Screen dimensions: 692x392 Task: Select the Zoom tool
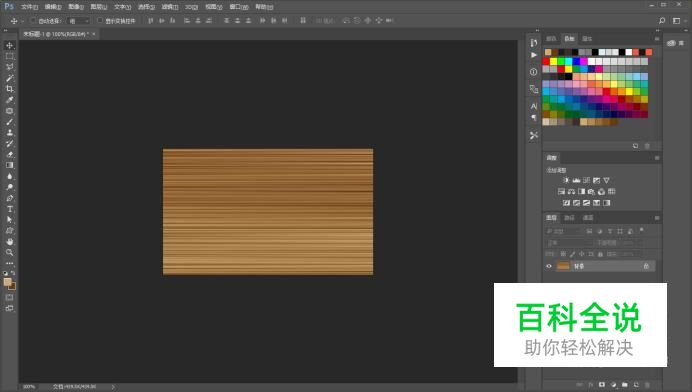click(x=9, y=253)
